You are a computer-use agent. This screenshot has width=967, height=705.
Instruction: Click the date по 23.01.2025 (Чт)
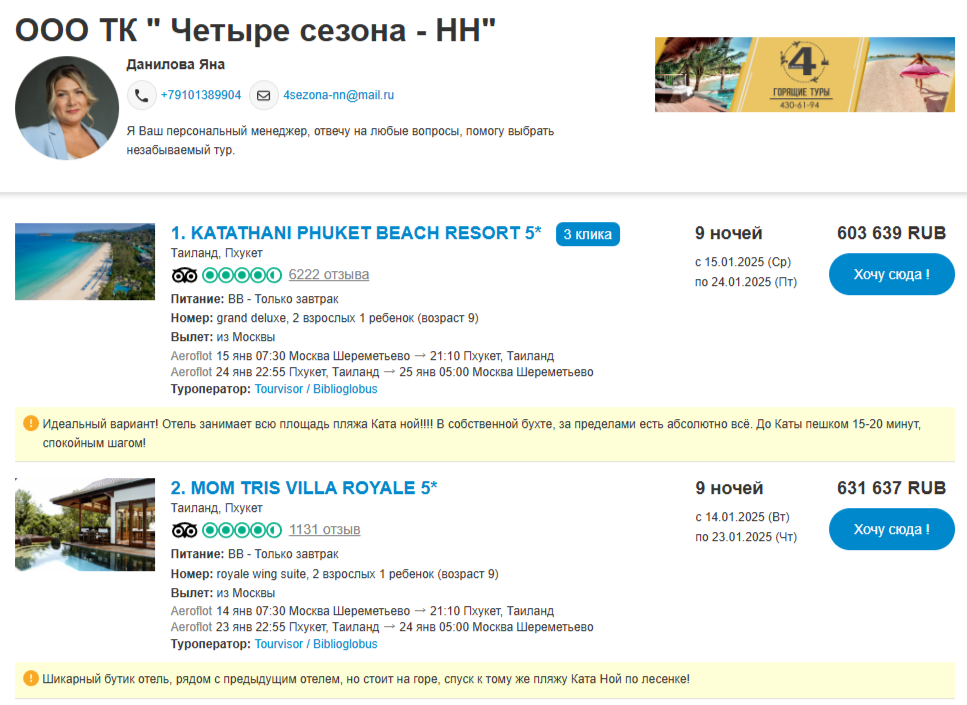(x=746, y=537)
